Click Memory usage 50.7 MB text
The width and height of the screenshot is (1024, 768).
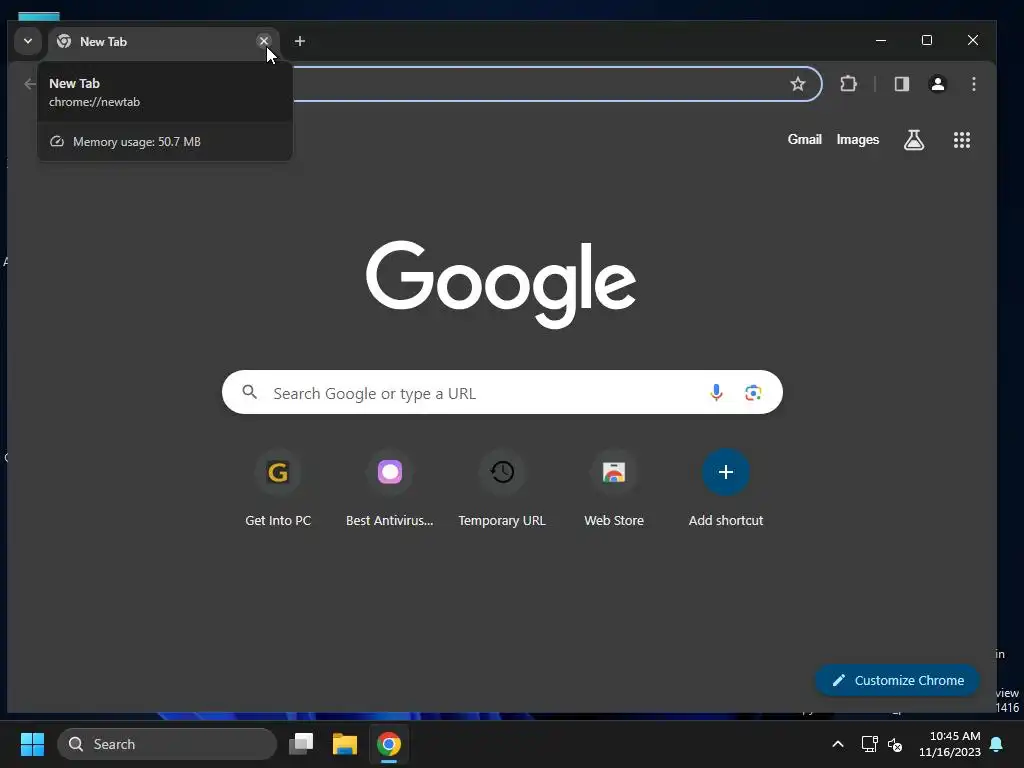pos(136,142)
